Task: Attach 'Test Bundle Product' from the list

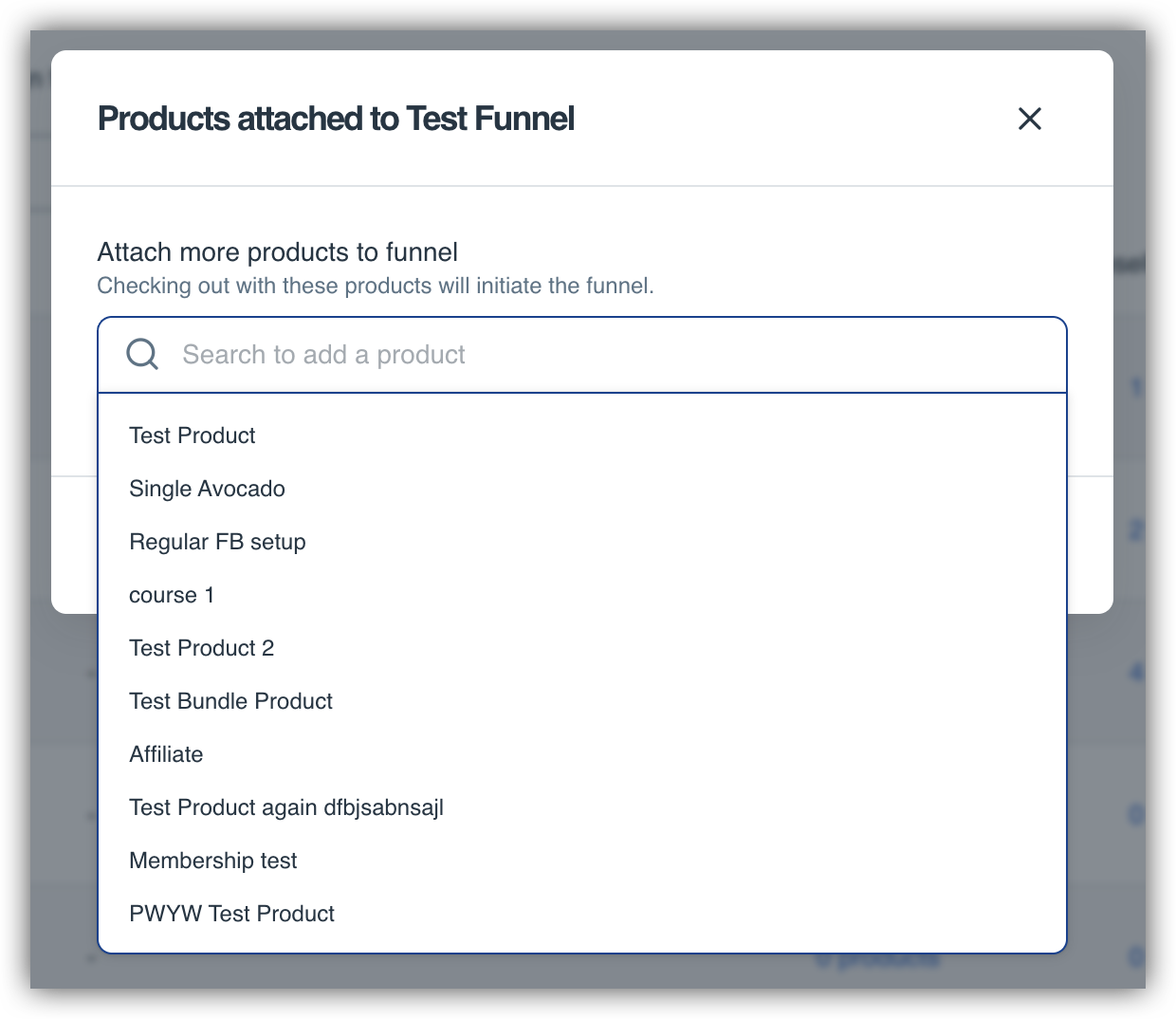Action: (x=230, y=701)
